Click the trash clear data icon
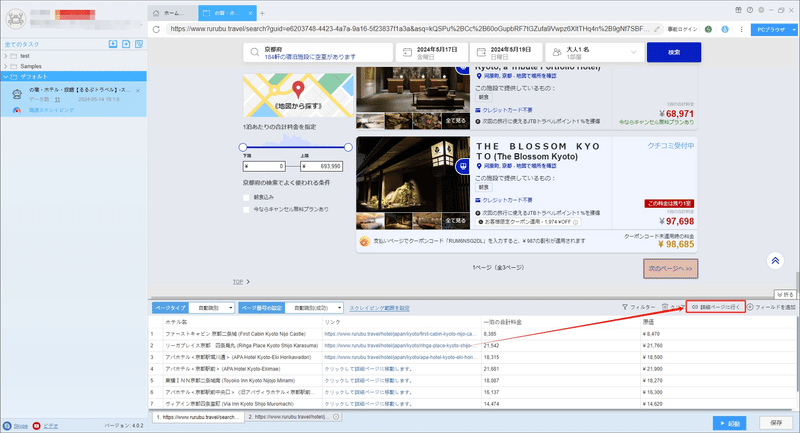The image size is (800, 433). point(665,307)
